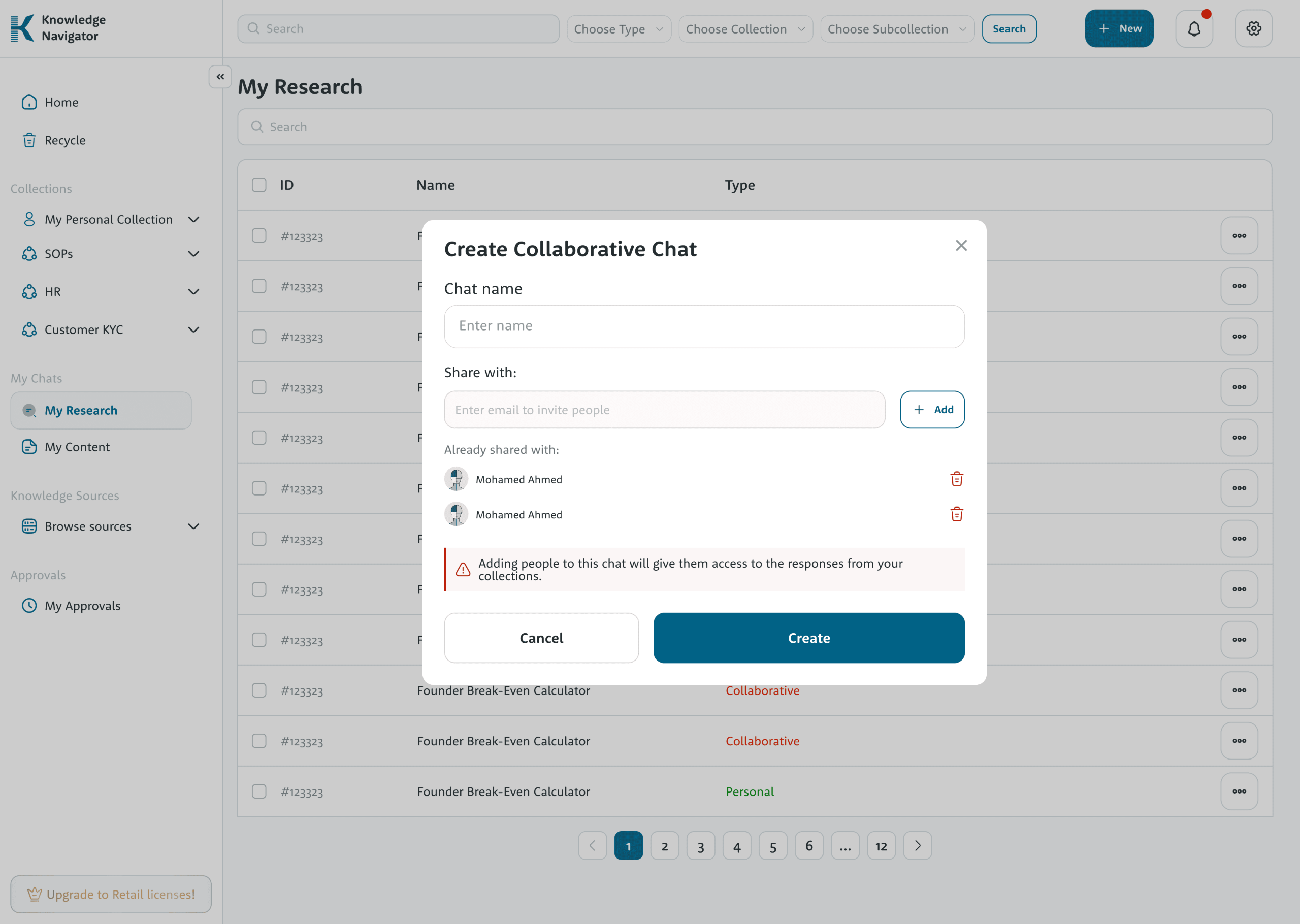Click the Create button in dialog
The image size is (1300, 924).
(808, 638)
